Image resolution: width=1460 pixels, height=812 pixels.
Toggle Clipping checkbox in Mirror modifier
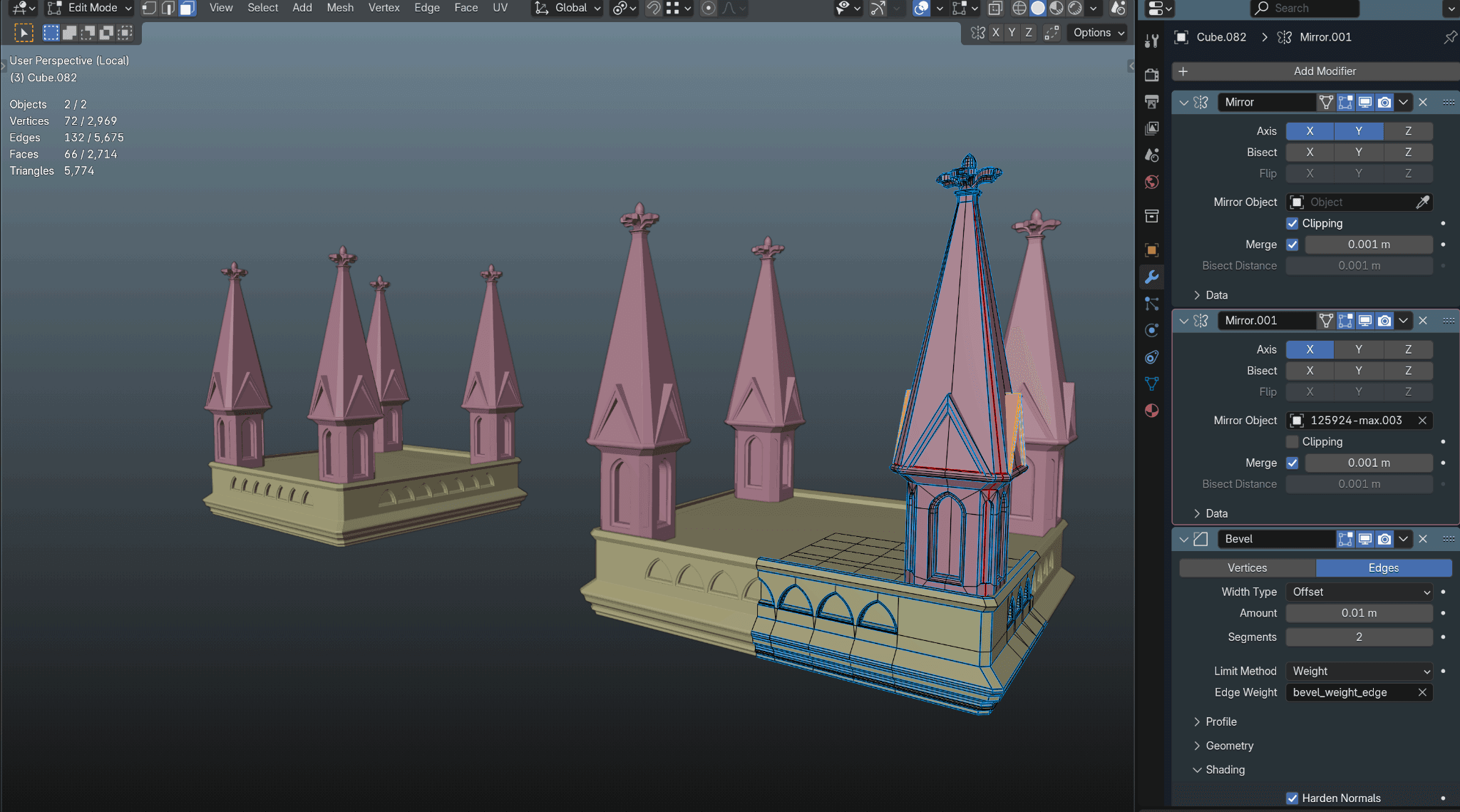(x=1292, y=223)
